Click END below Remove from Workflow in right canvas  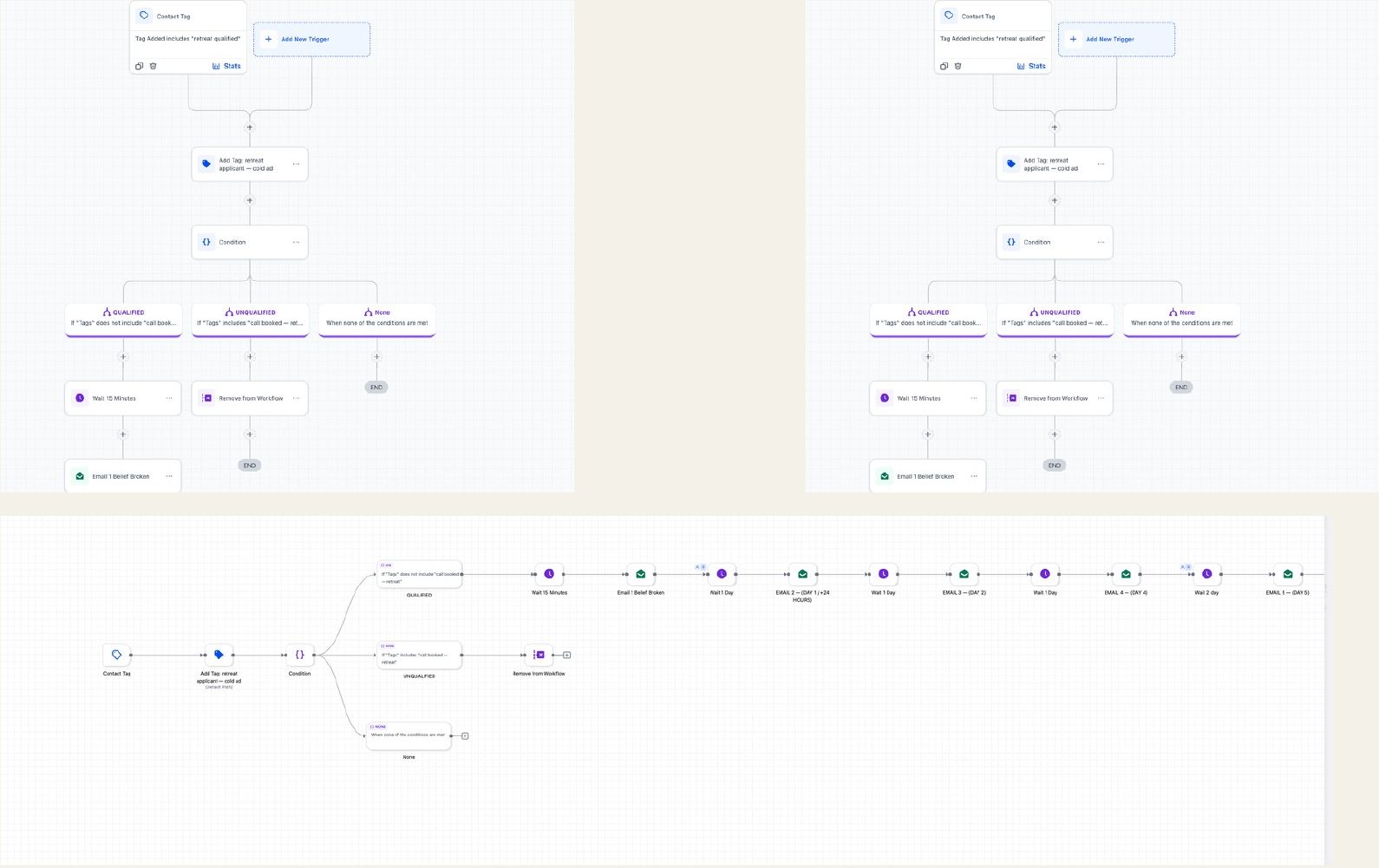[x=1055, y=466]
